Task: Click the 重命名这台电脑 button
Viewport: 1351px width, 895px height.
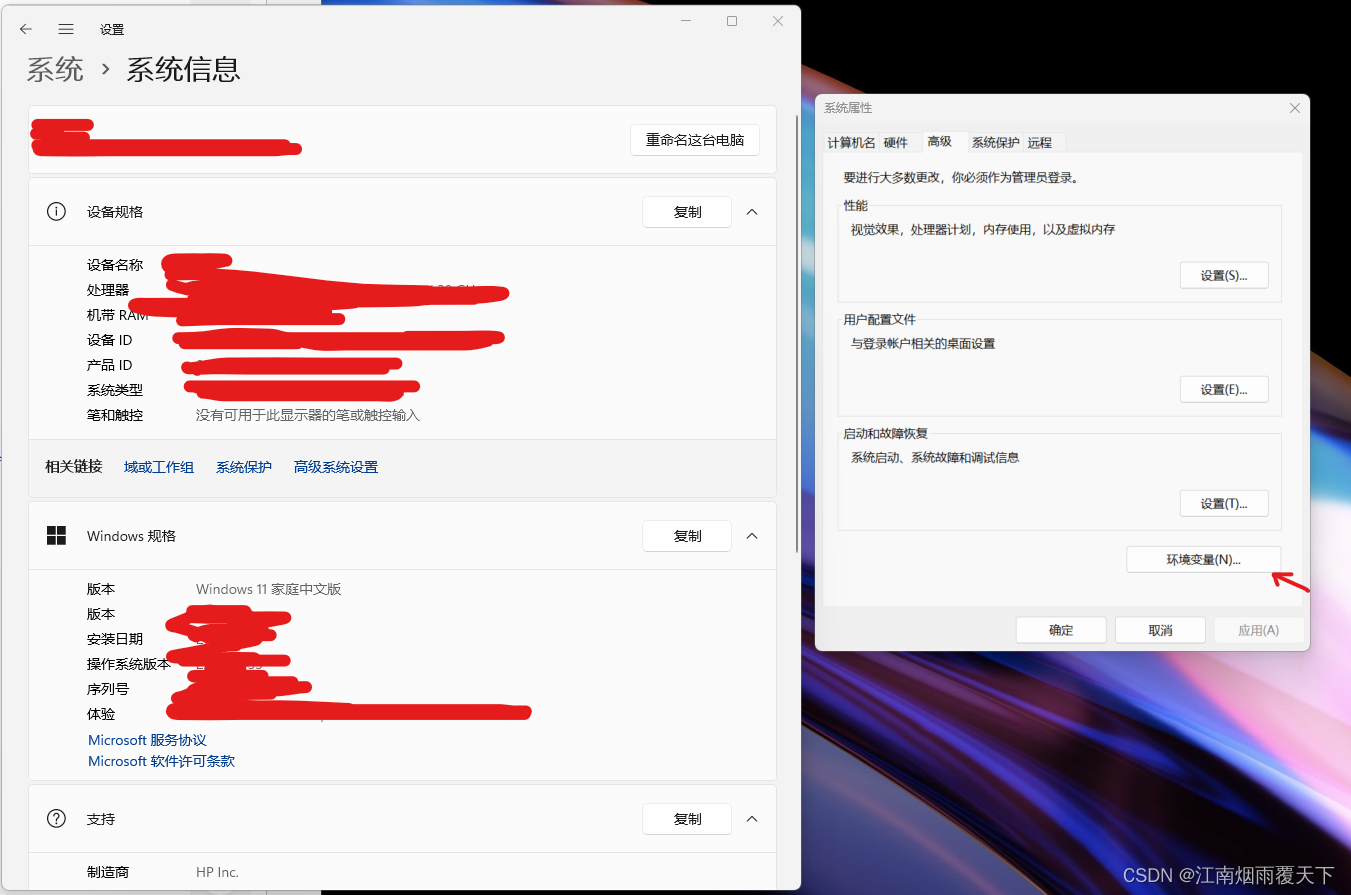Action: tap(695, 140)
